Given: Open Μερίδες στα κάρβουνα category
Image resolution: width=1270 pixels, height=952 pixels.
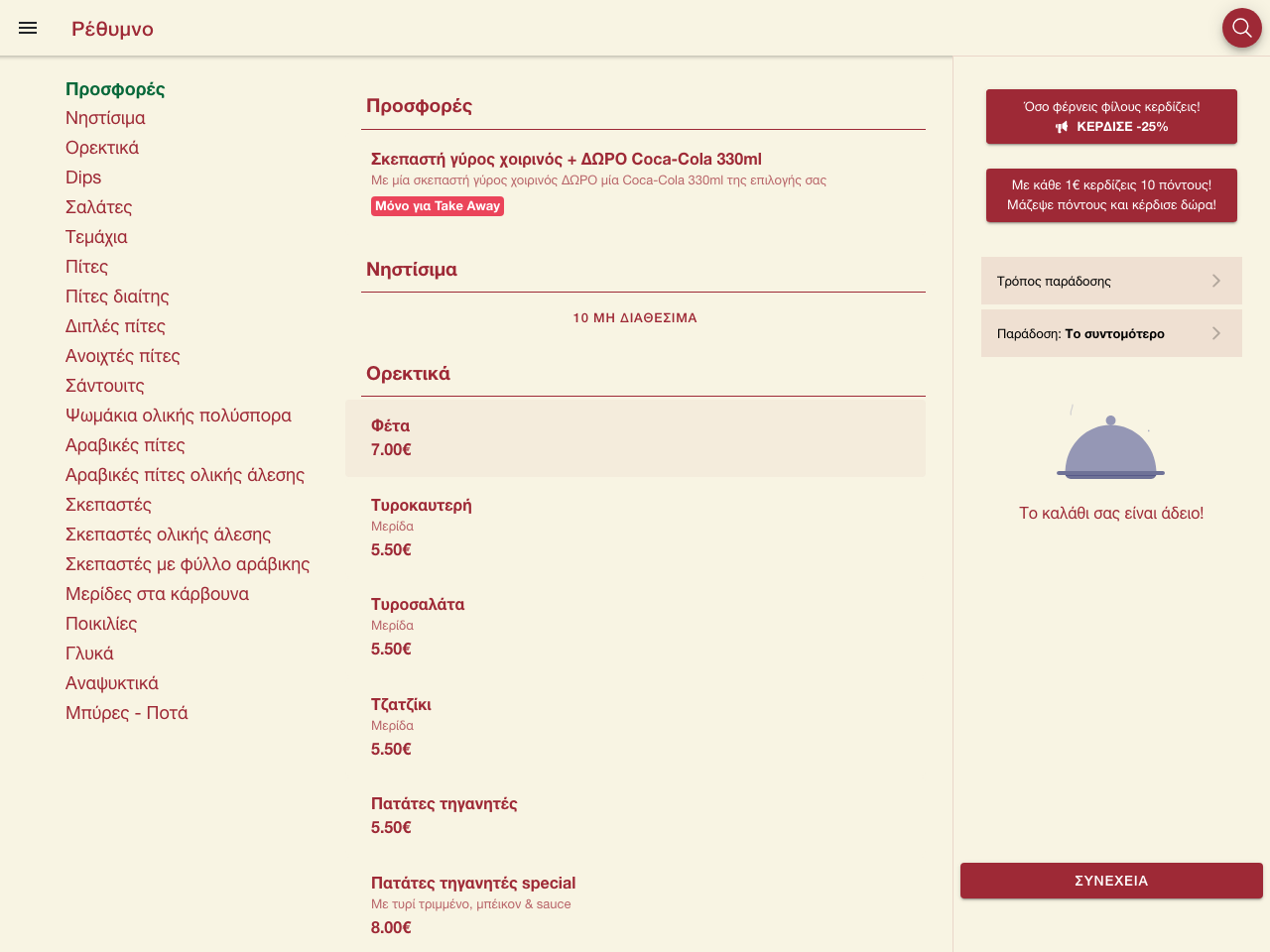Looking at the screenshot, I should pyautogui.click(x=157, y=594).
